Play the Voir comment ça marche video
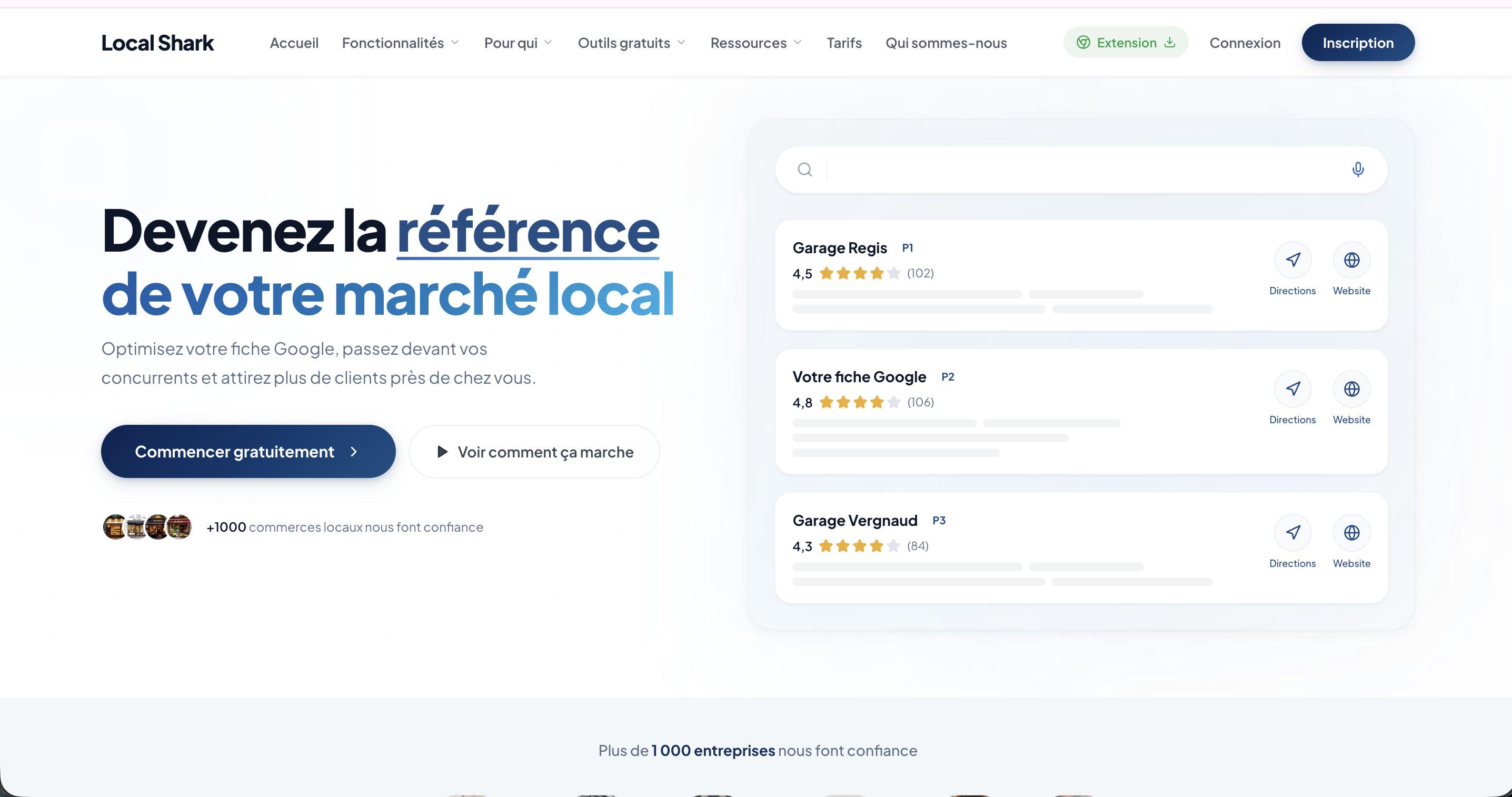Image resolution: width=1512 pixels, height=797 pixels. point(534,451)
